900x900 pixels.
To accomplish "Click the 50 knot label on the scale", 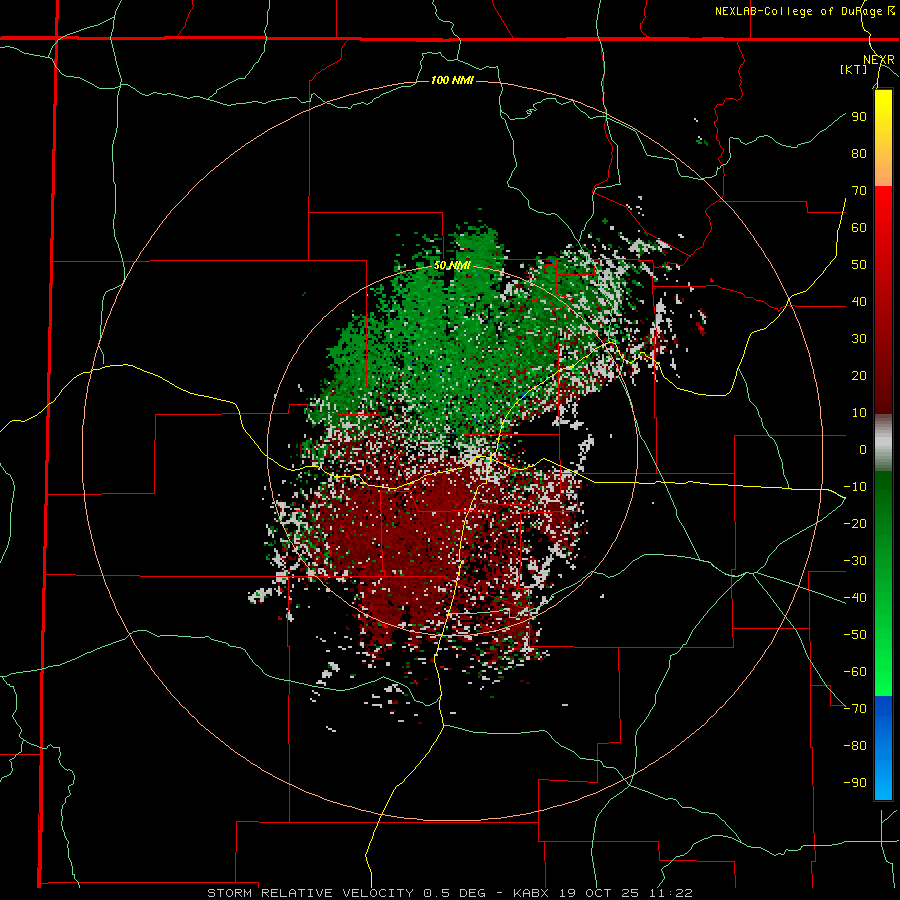I will [x=859, y=265].
